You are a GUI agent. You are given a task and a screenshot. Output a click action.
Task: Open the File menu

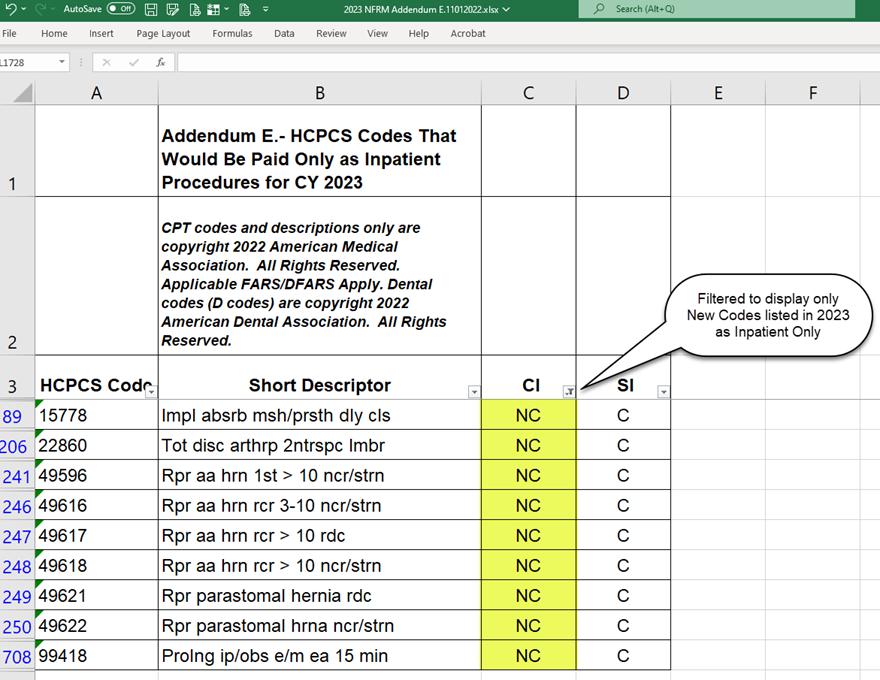tap(10, 34)
